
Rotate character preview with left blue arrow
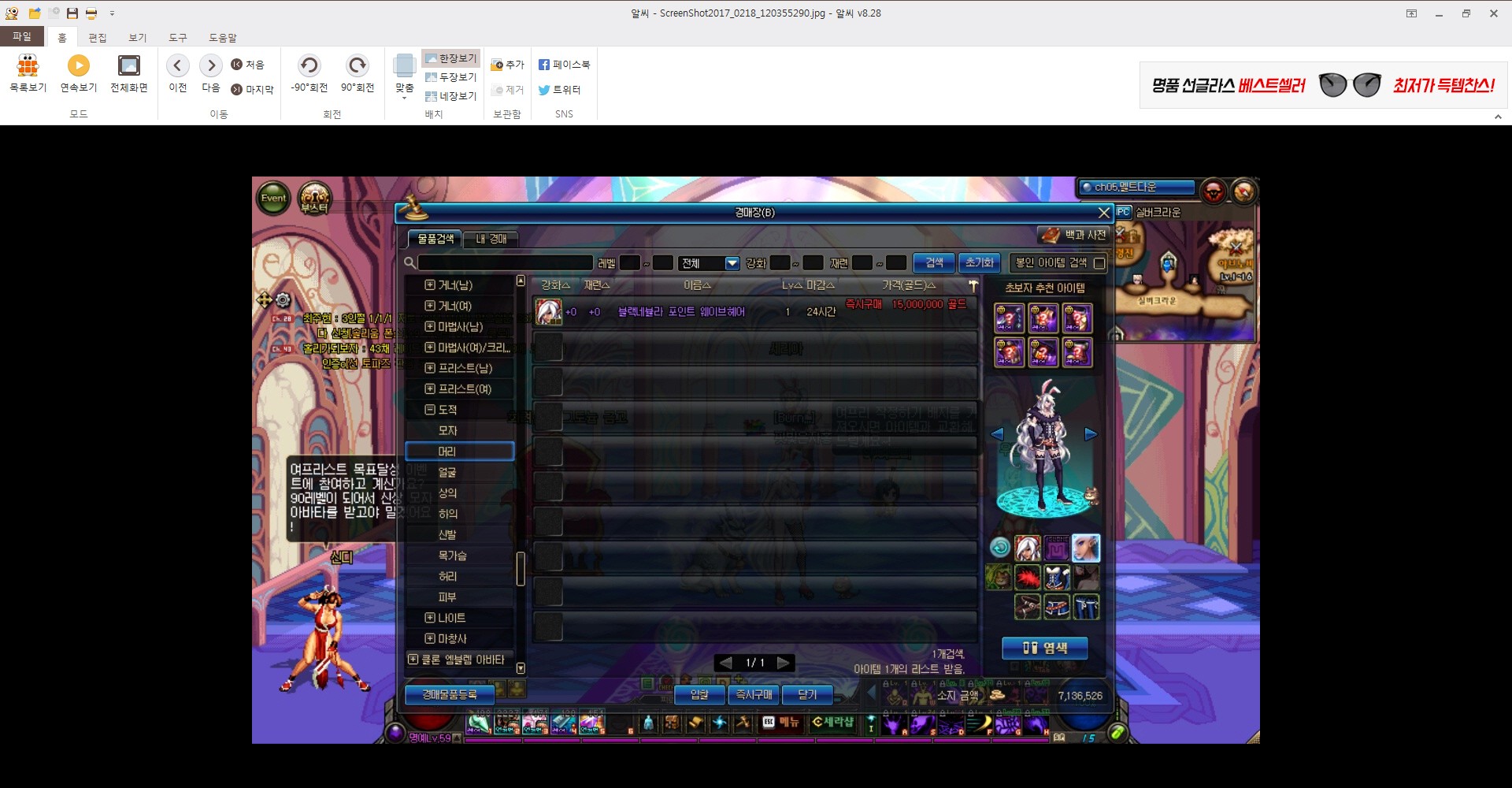coord(997,434)
